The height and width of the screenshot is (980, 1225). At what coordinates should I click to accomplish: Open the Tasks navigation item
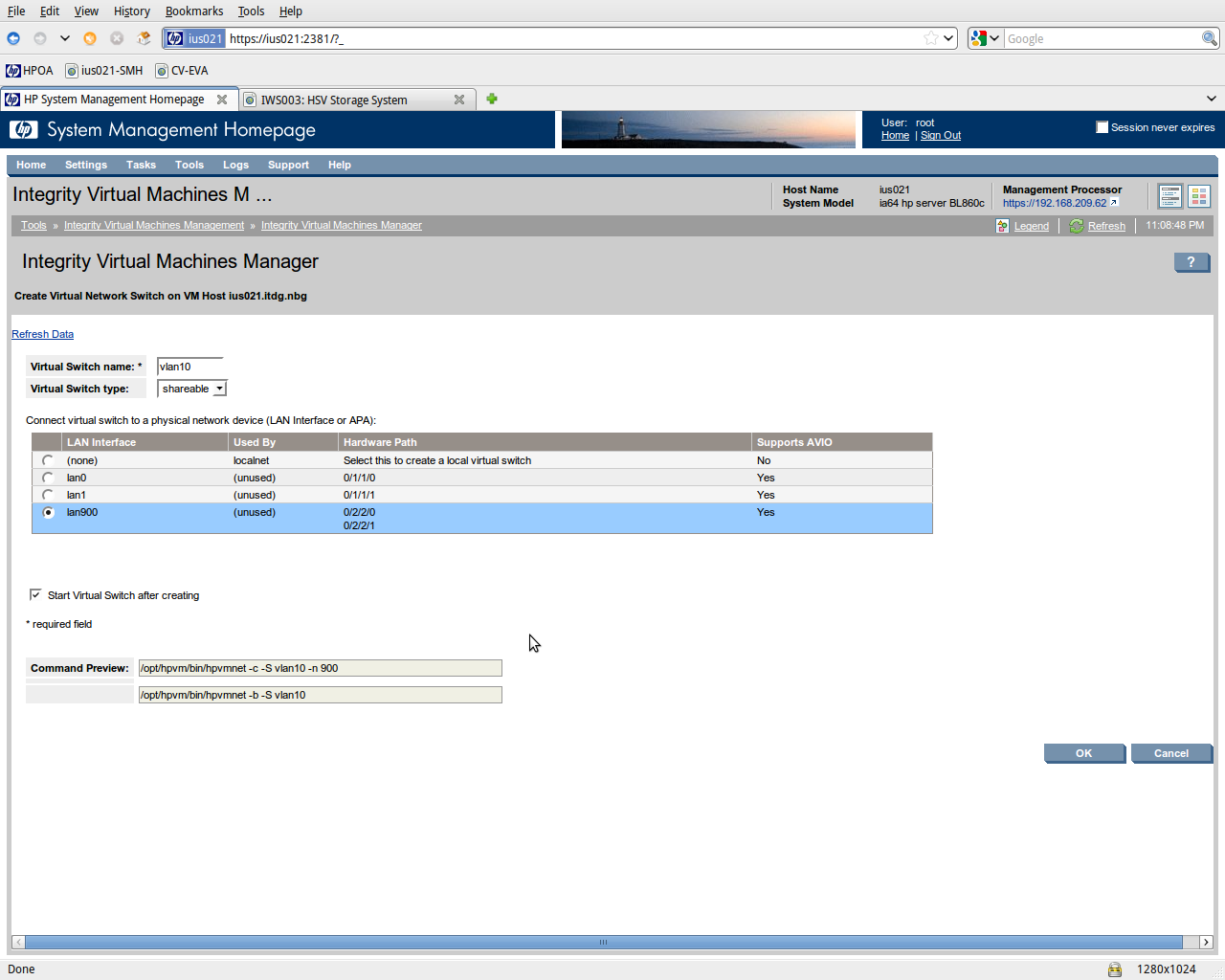click(141, 165)
